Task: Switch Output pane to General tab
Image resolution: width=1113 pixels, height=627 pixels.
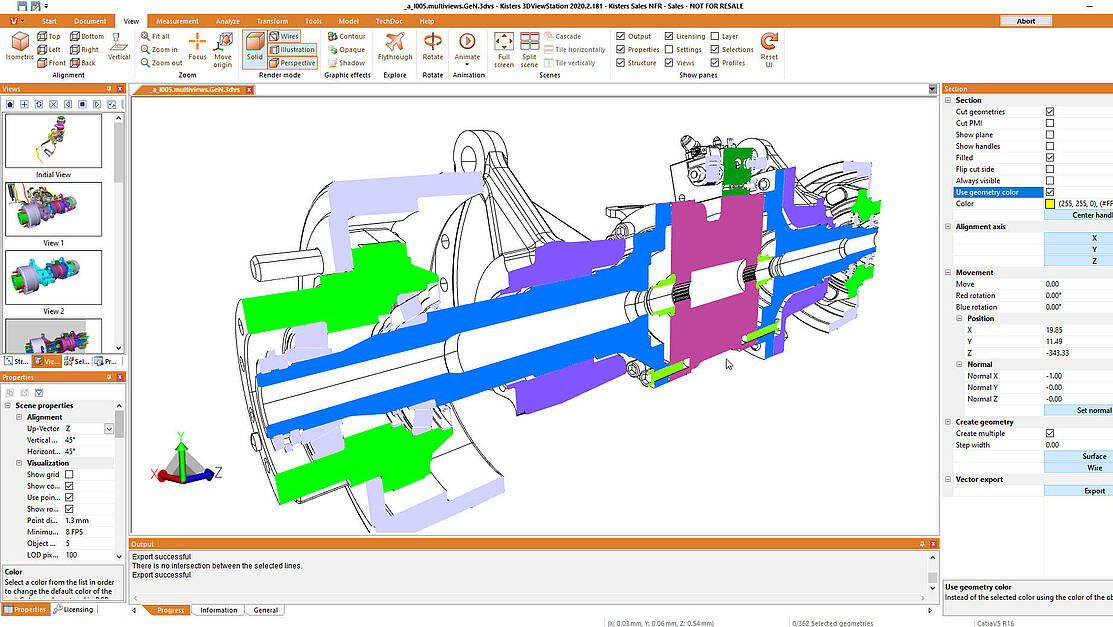Action: click(265, 610)
